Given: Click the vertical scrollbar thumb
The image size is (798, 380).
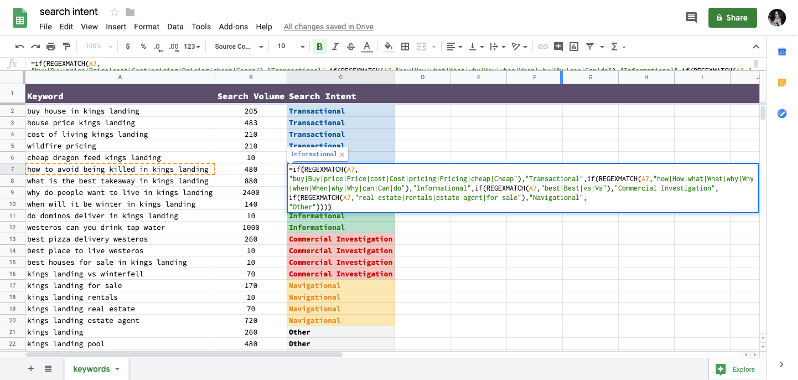Looking at the screenshot, I should click(762, 113).
